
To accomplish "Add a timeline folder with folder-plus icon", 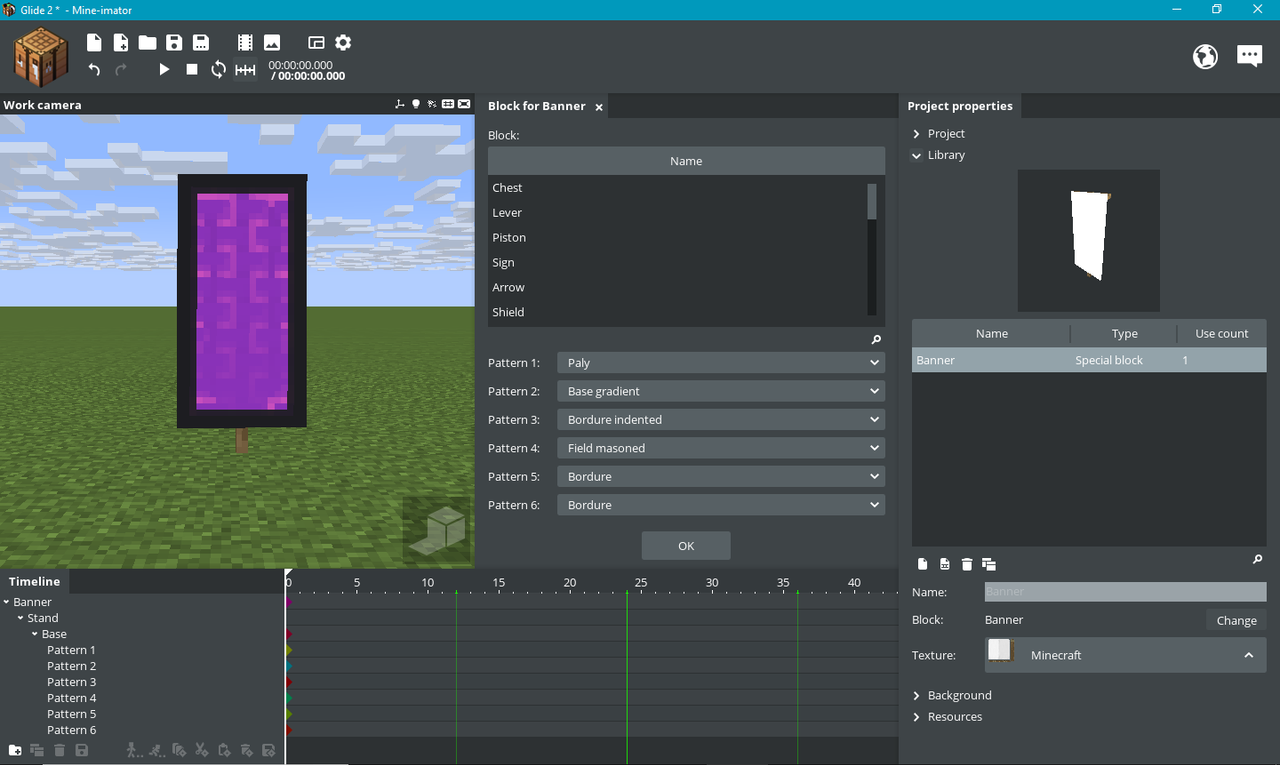I will [x=15, y=750].
